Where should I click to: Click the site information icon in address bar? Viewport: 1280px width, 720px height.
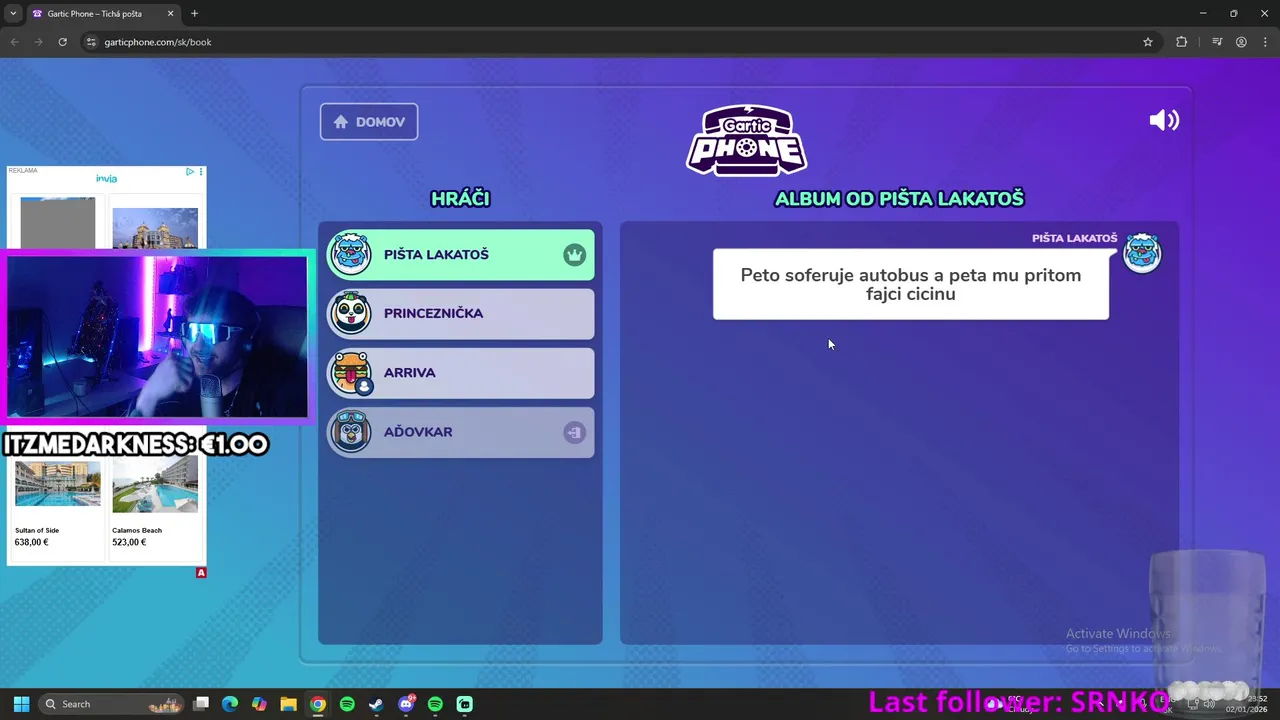pyautogui.click(x=91, y=42)
